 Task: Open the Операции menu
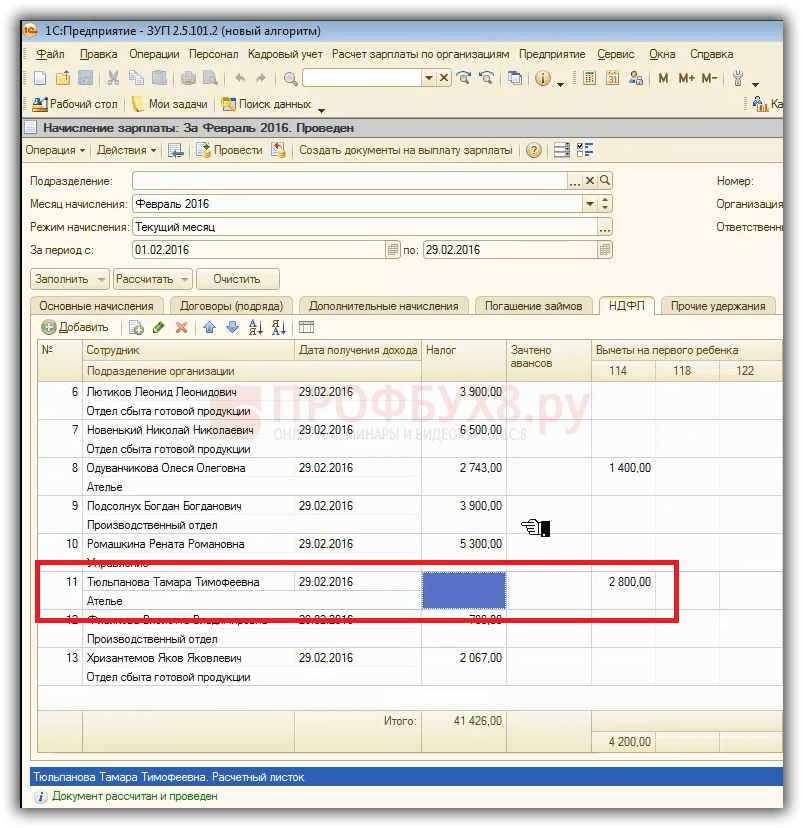click(154, 54)
